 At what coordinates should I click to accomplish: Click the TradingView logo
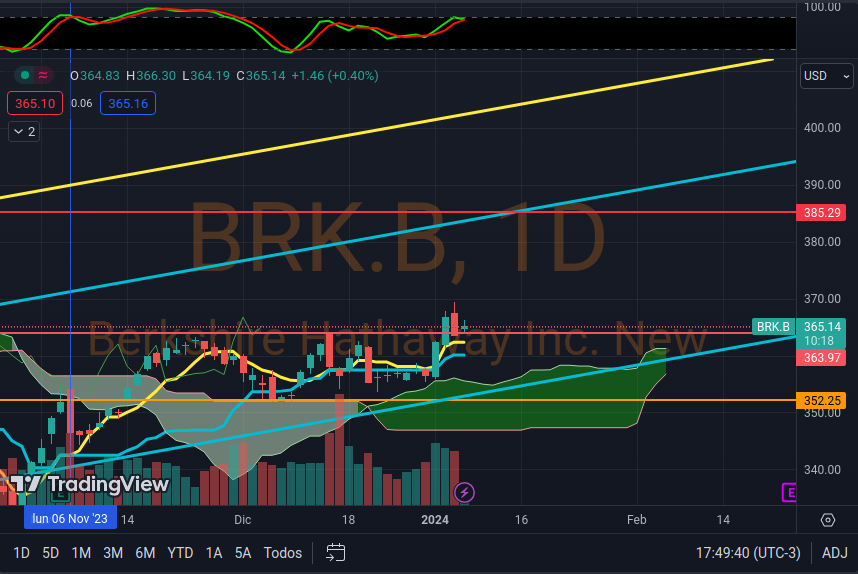pyautogui.click(x=89, y=484)
